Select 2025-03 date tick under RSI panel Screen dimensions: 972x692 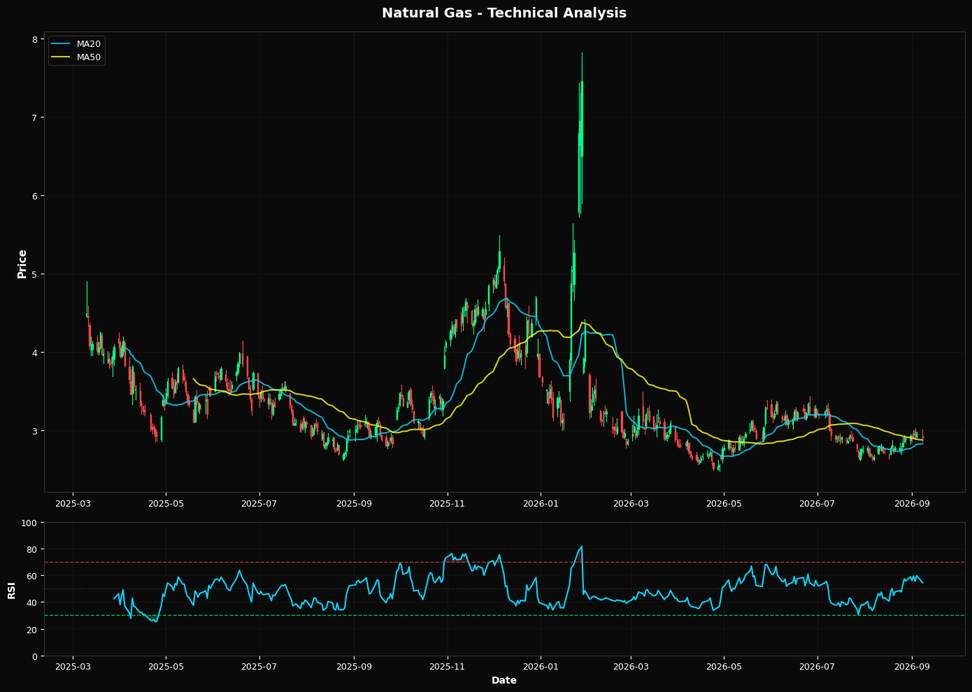pyautogui.click(x=73, y=667)
